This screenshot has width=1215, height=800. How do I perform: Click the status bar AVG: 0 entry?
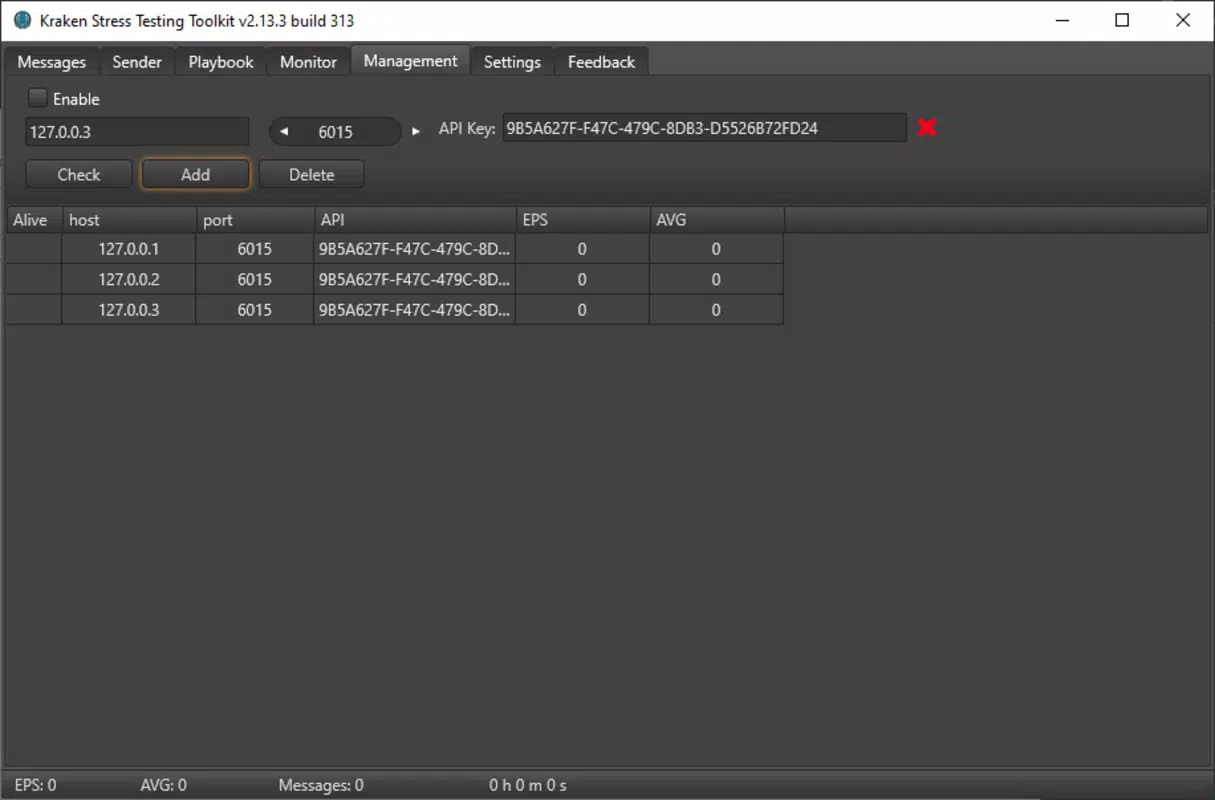pos(163,785)
